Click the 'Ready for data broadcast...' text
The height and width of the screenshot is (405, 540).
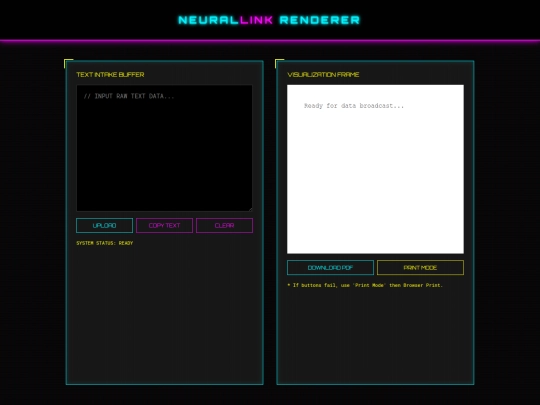click(354, 106)
